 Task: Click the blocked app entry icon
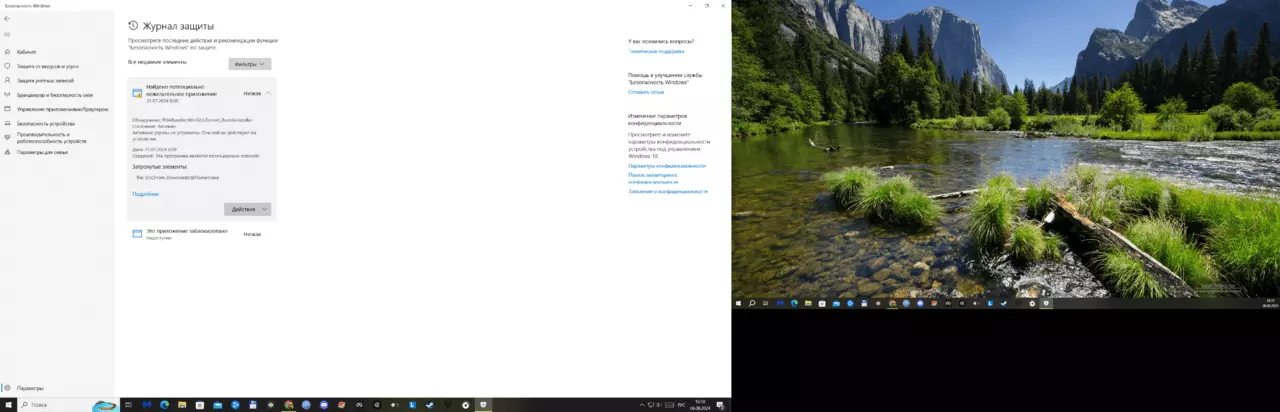click(138, 233)
